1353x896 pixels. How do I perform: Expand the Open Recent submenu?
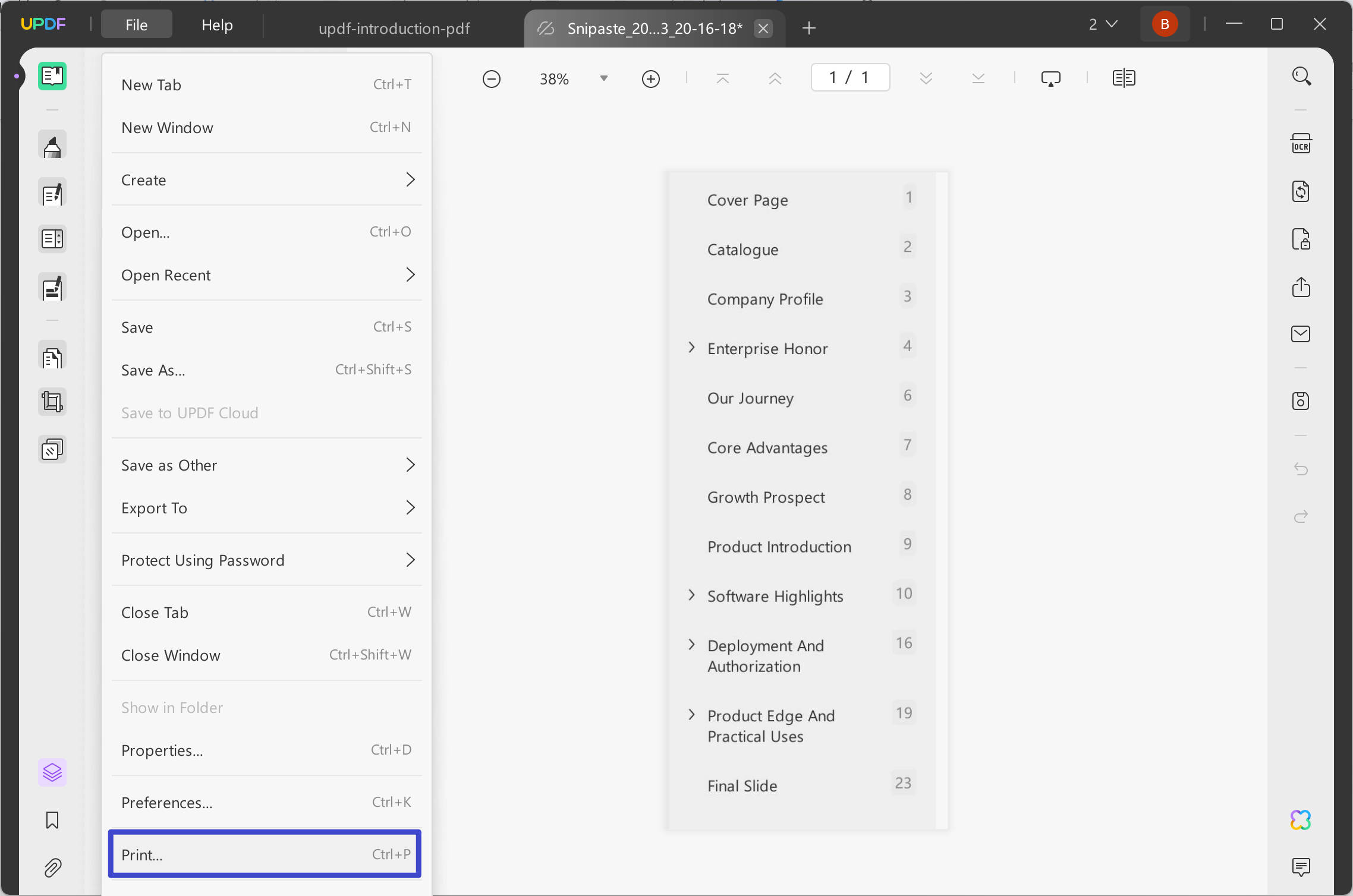[266, 275]
